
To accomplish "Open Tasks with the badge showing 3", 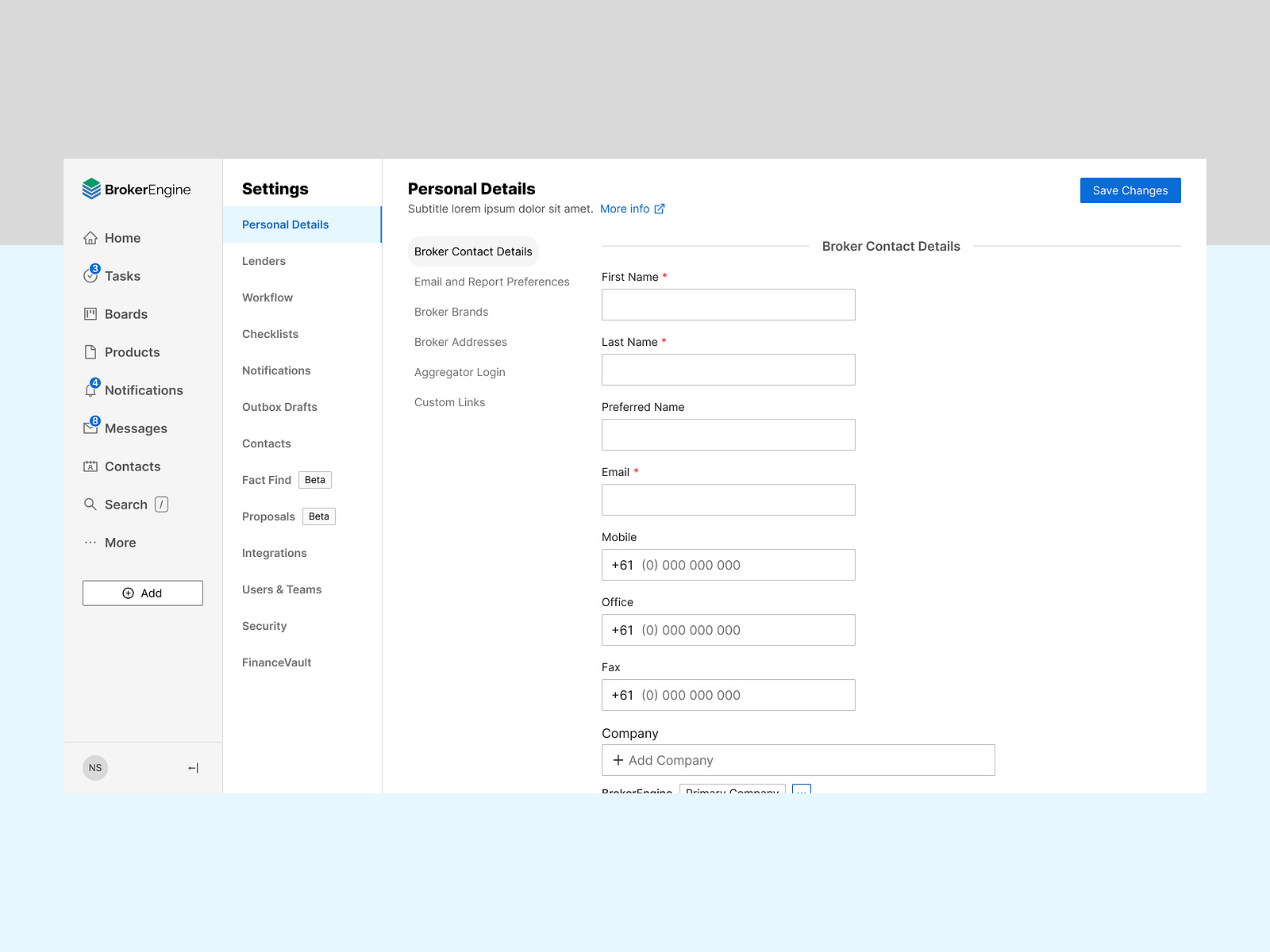I will [x=91, y=275].
